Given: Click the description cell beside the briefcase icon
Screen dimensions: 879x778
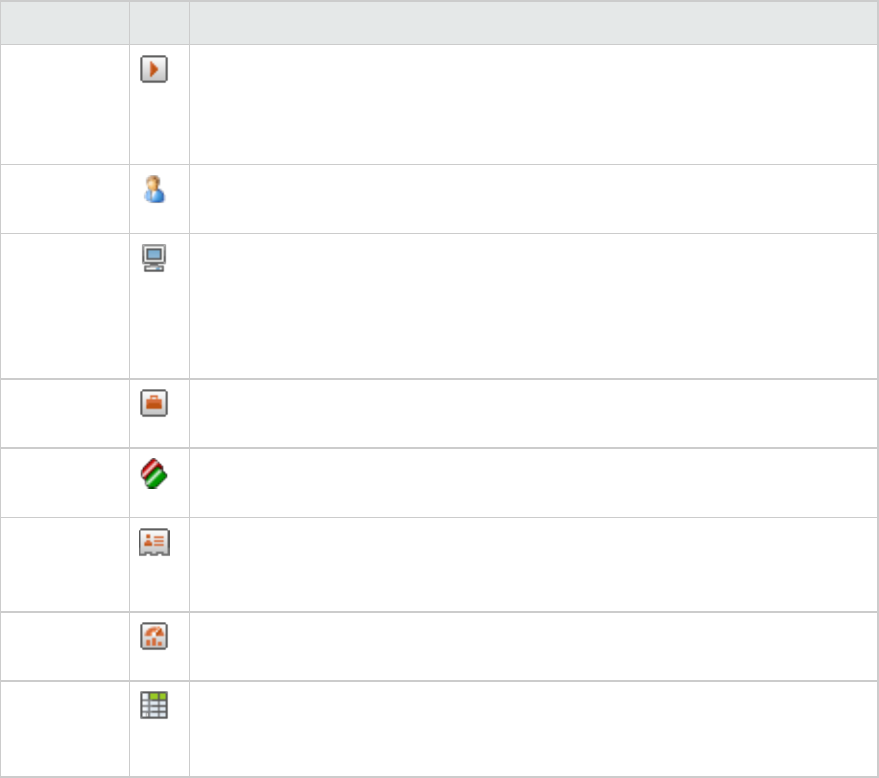Looking at the screenshot, I should (x=533, y=413).
